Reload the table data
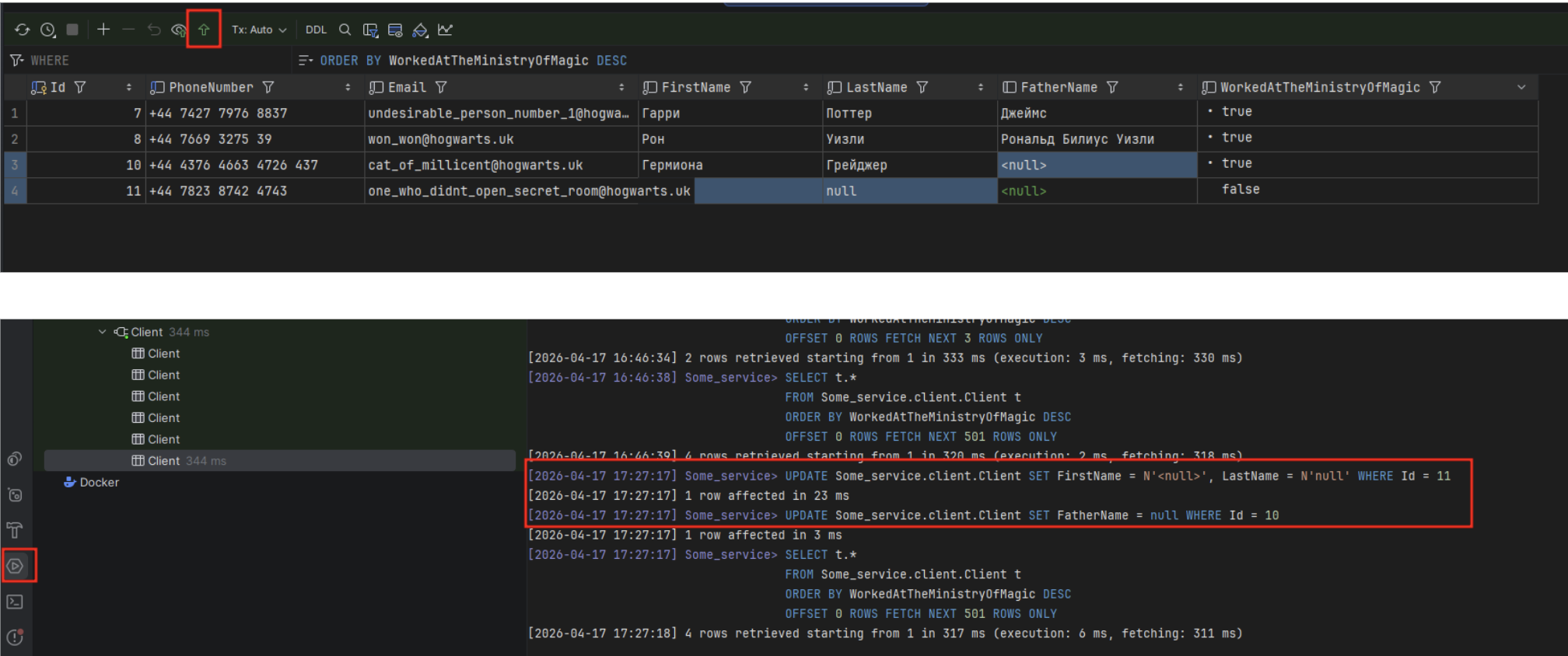The height and width of the screenshot is (656, 1568). pyautogui.click(x=22, y=30)
